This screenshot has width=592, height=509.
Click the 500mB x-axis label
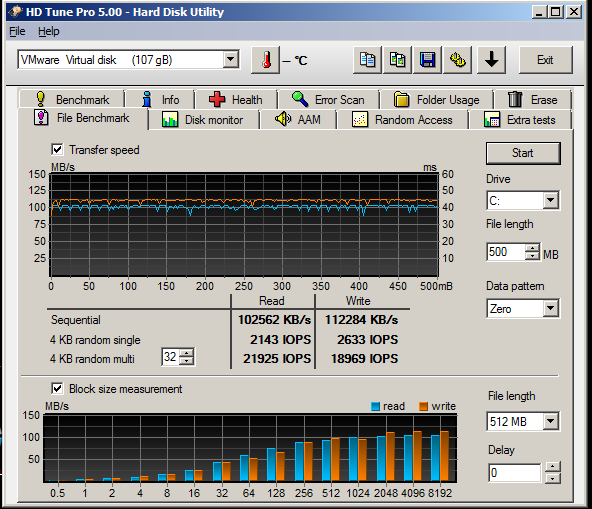pos(436,286)
